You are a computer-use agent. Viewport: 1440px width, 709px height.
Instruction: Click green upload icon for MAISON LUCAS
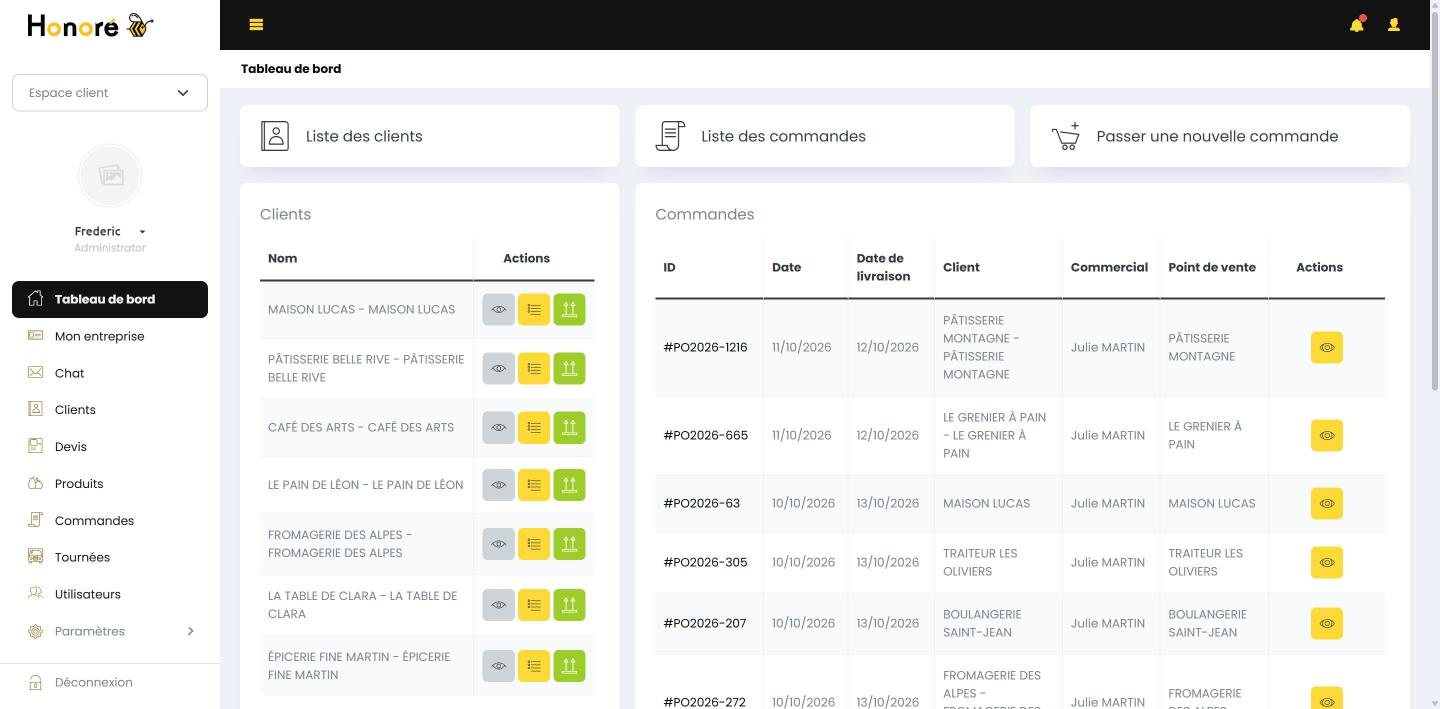(569, 310)
